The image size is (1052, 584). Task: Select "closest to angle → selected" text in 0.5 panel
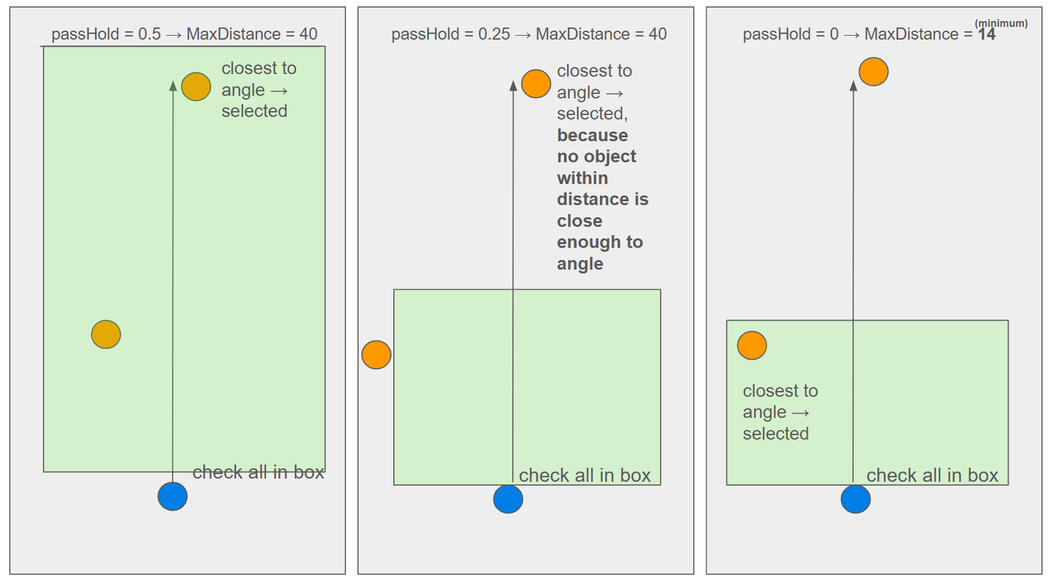pyautogui.click(x=259, y=90)
